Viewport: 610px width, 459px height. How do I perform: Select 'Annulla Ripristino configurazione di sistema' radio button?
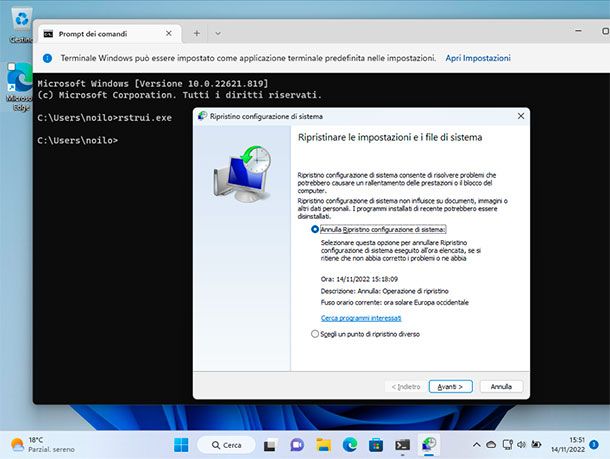[x=315, y=230]
